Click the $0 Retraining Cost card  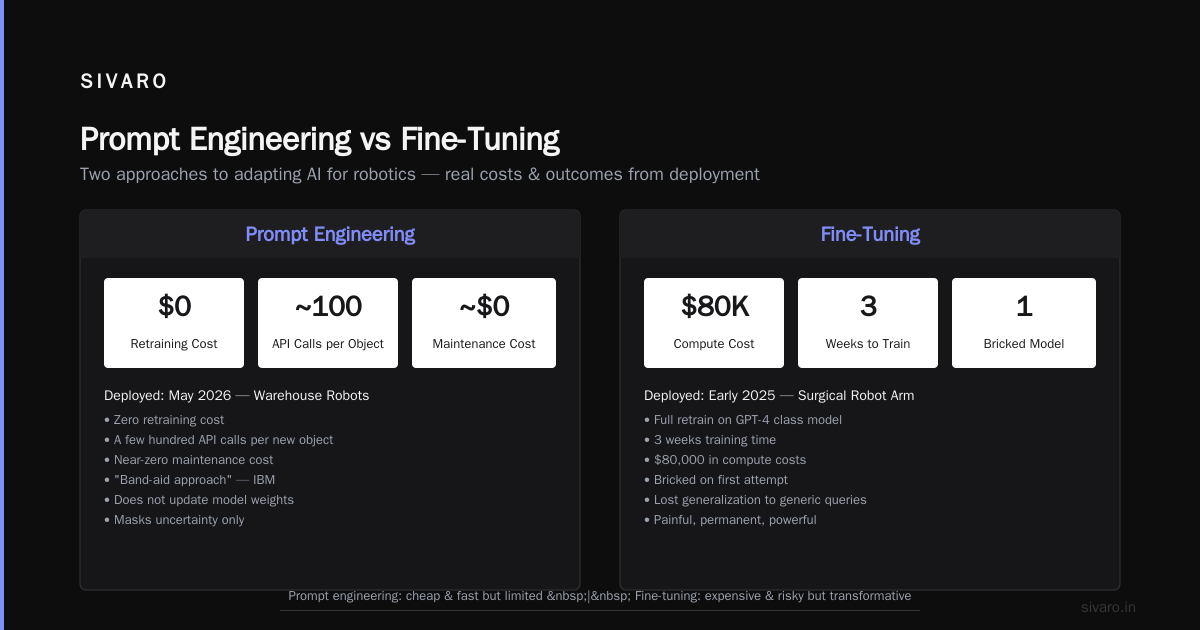pyautogui.click(x=174, y=323)
